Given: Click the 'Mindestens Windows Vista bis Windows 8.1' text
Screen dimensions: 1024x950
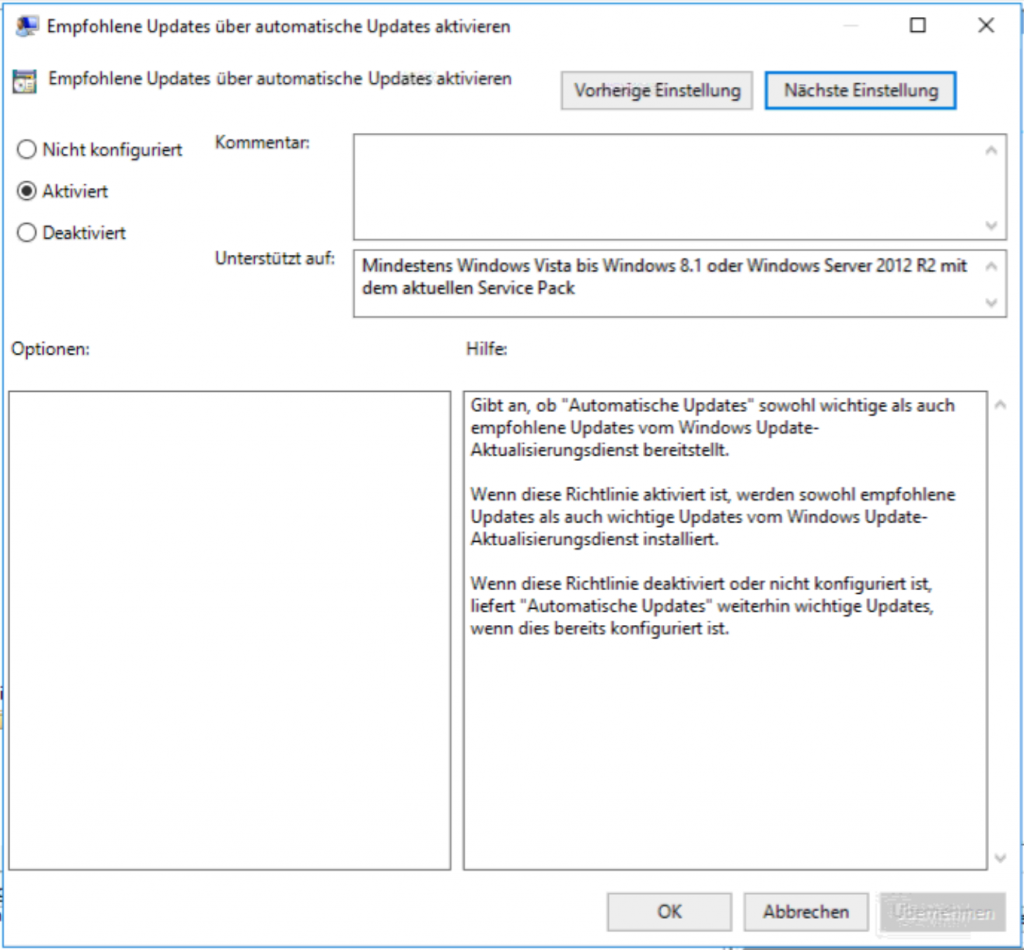Looking at the screenshot, I should (x=664, y=277).
